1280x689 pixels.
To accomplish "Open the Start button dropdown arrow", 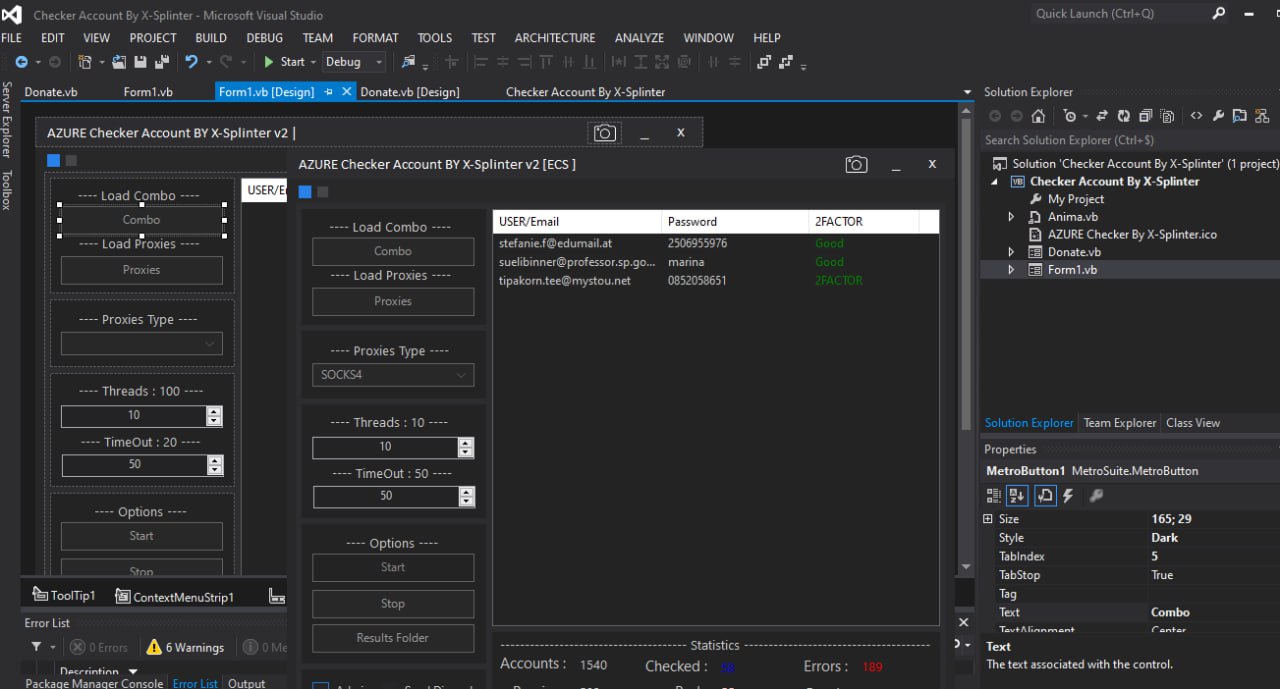I will pyautogui.click(x=313, y=62).
